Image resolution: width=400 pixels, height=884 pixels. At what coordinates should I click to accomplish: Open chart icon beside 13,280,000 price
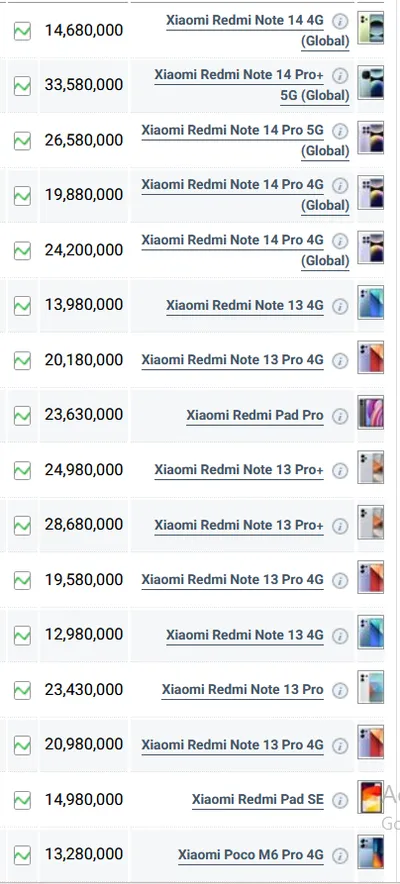pos(22,855)
